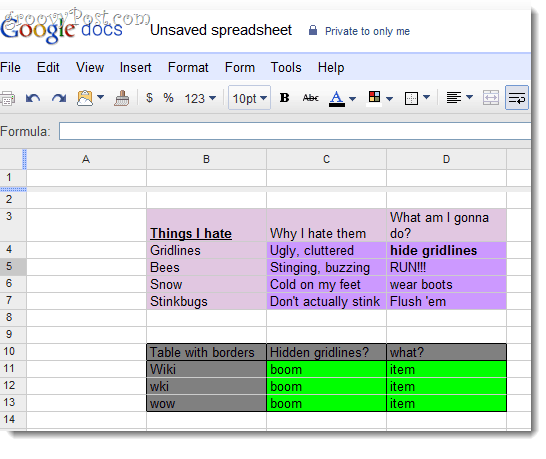Viewport: 546px width, 459px height.
Task: Click the Google docs logo
Action: [x=62, y=31]
